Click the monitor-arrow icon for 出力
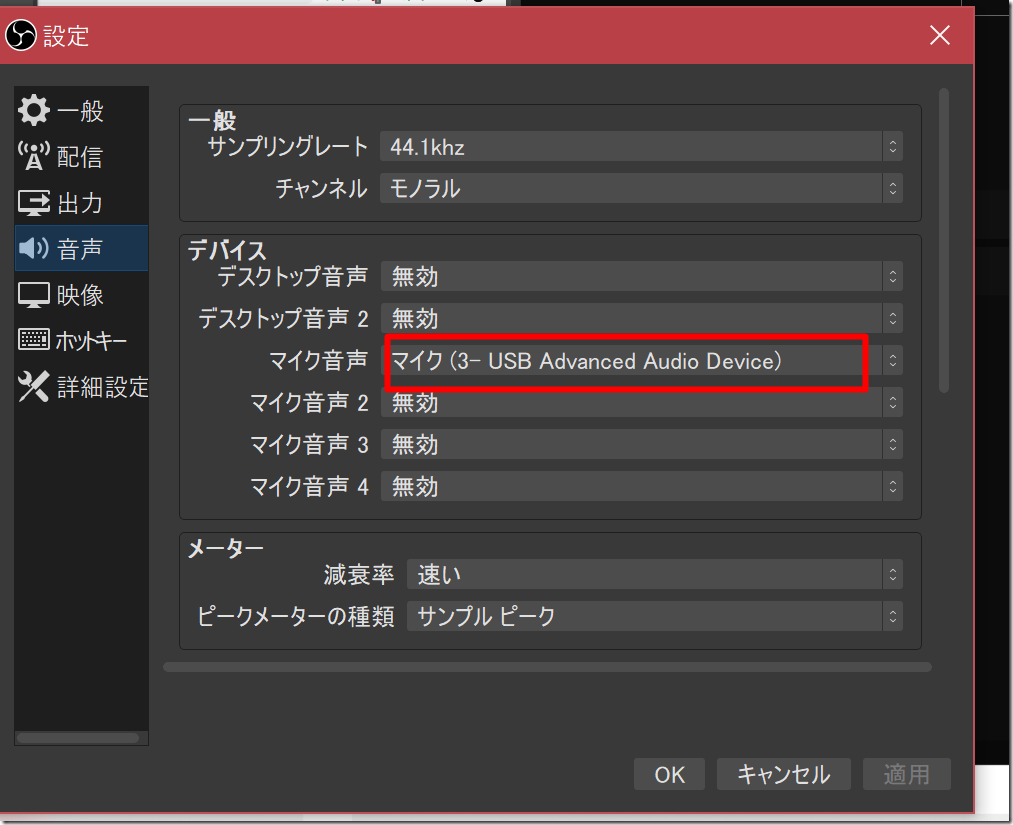 34,203
